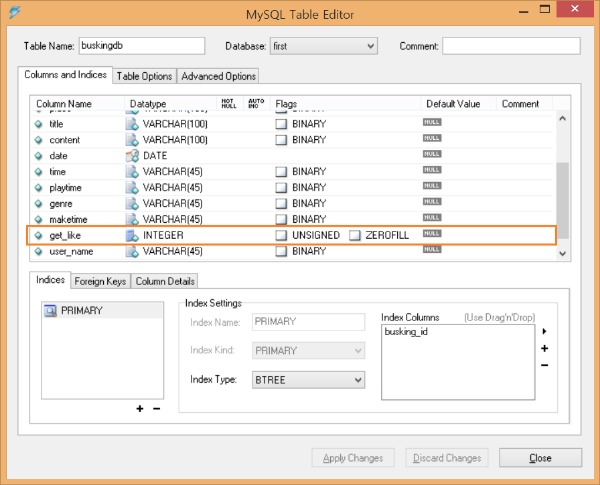Remove the index with the minus icon below the index list

pyautogui.click(x=156, y=409)
